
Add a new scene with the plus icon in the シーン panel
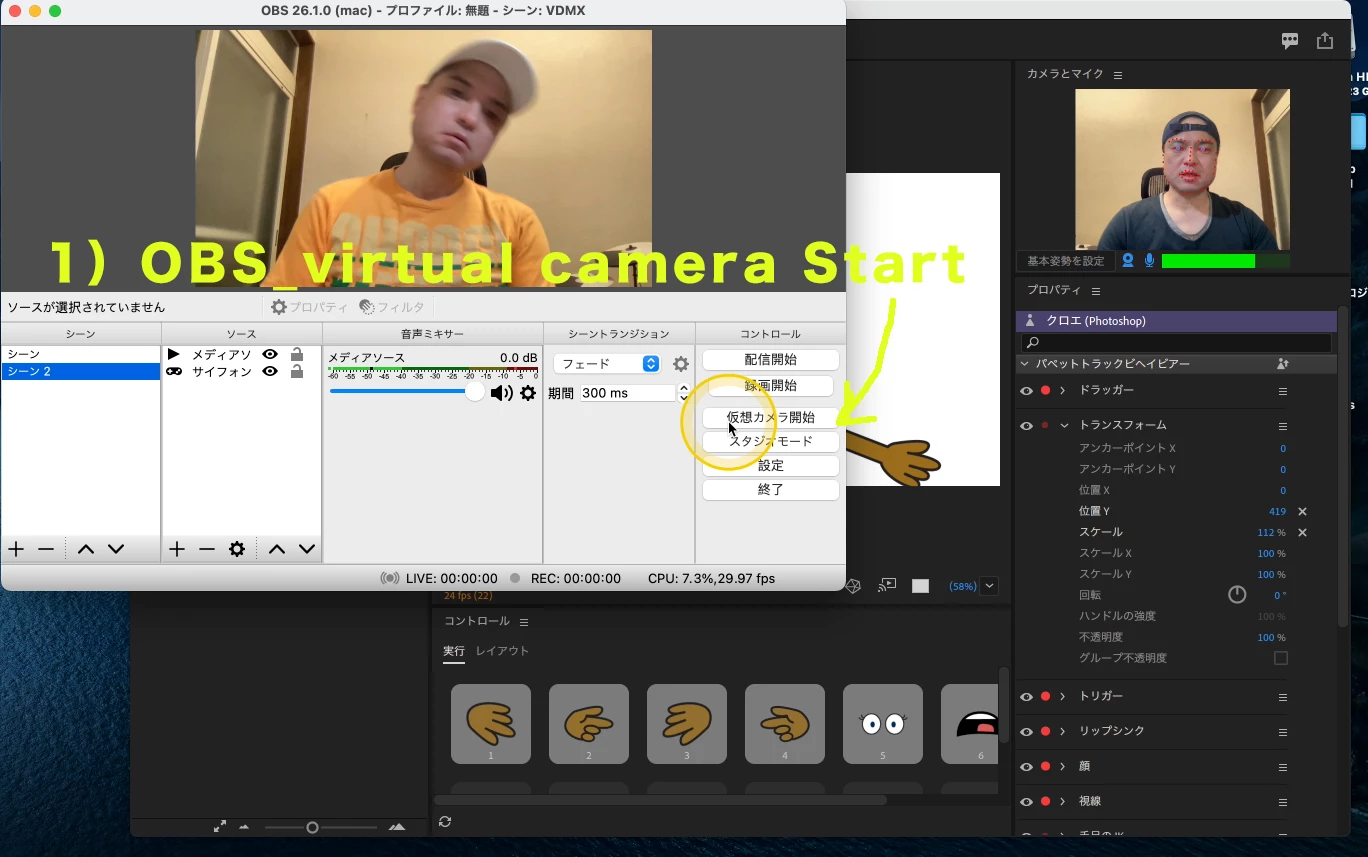(x=16, y=549)
